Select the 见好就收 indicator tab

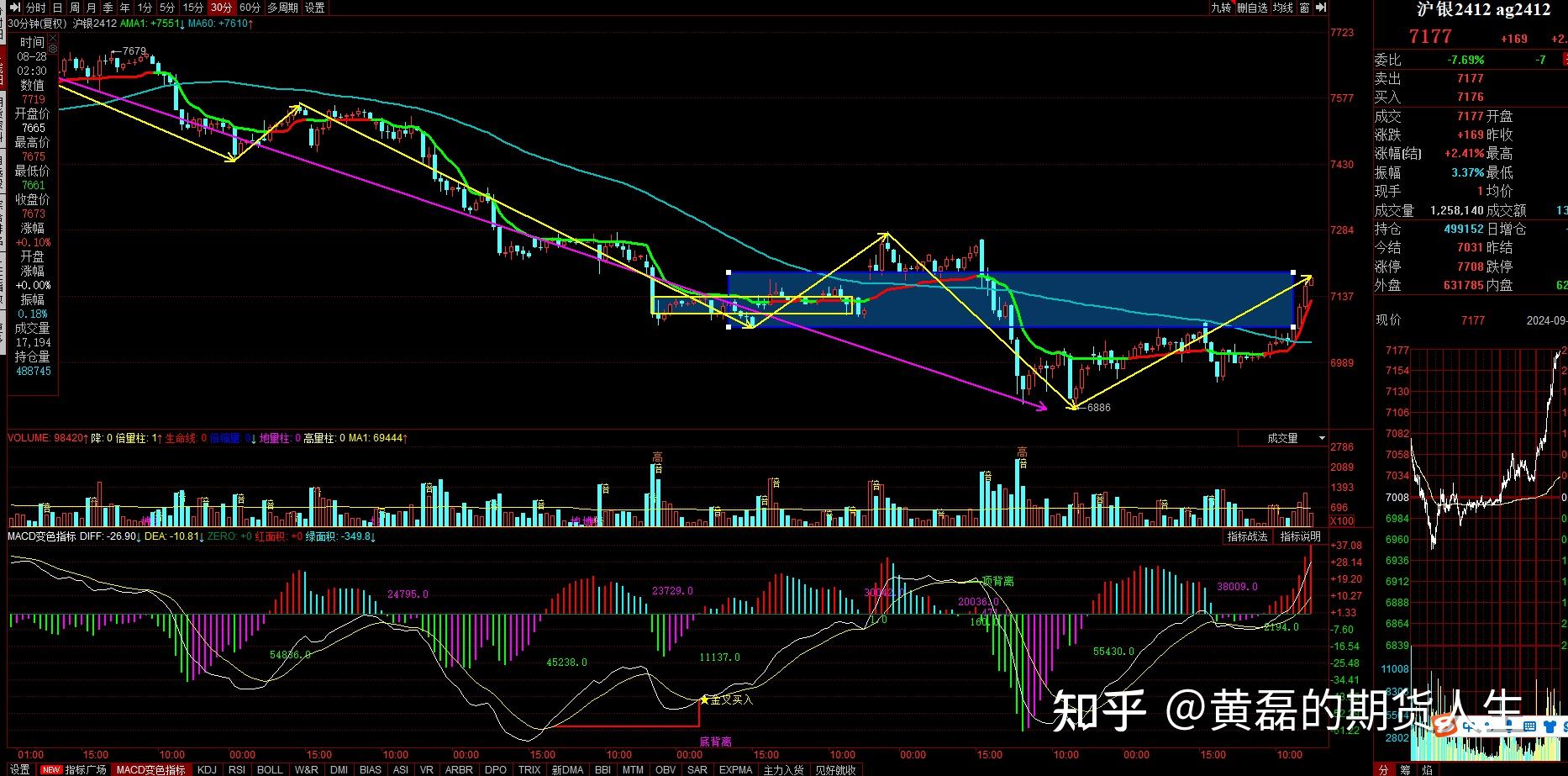835,769
